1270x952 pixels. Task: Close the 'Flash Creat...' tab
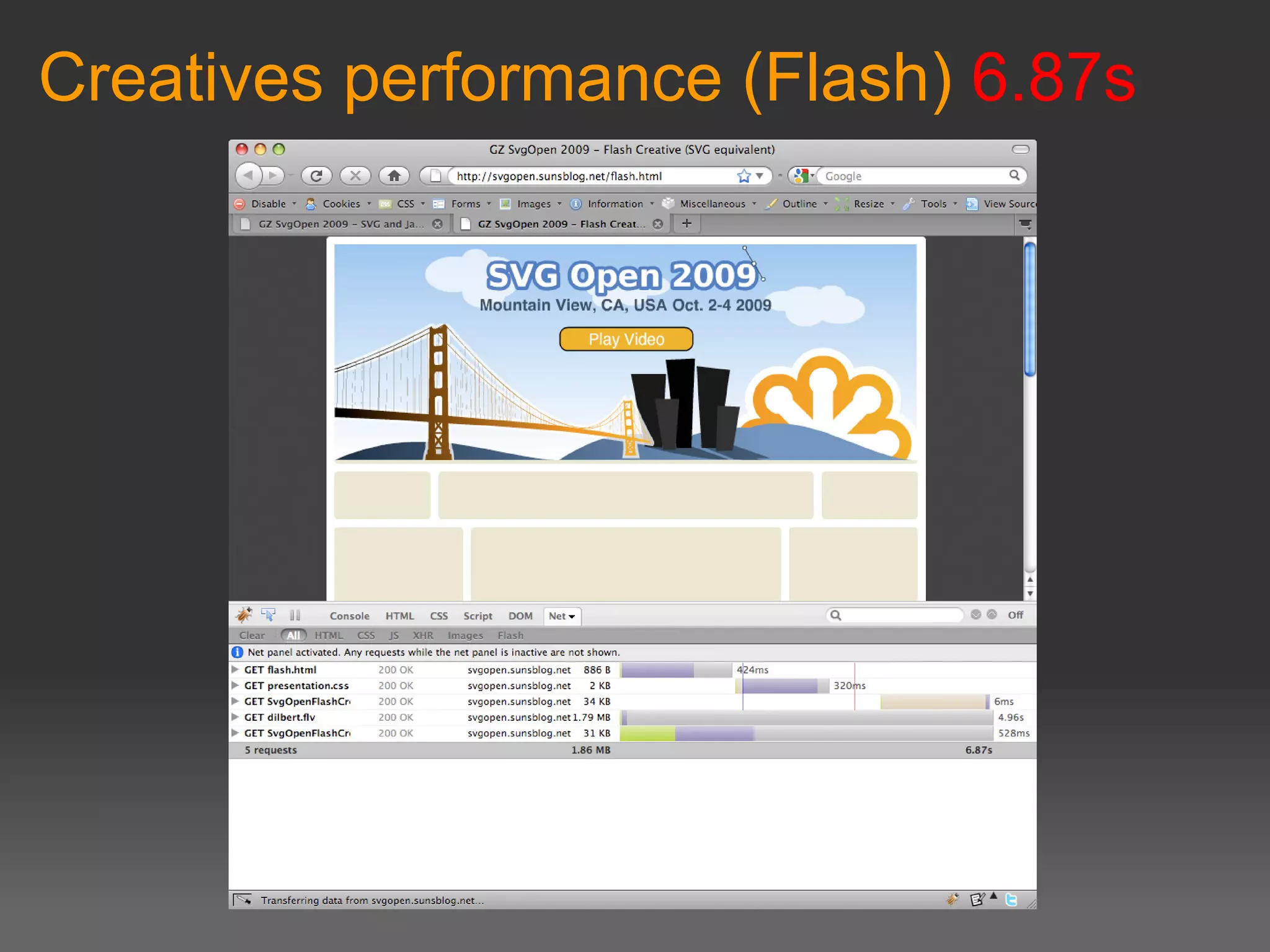coord(658,224)
